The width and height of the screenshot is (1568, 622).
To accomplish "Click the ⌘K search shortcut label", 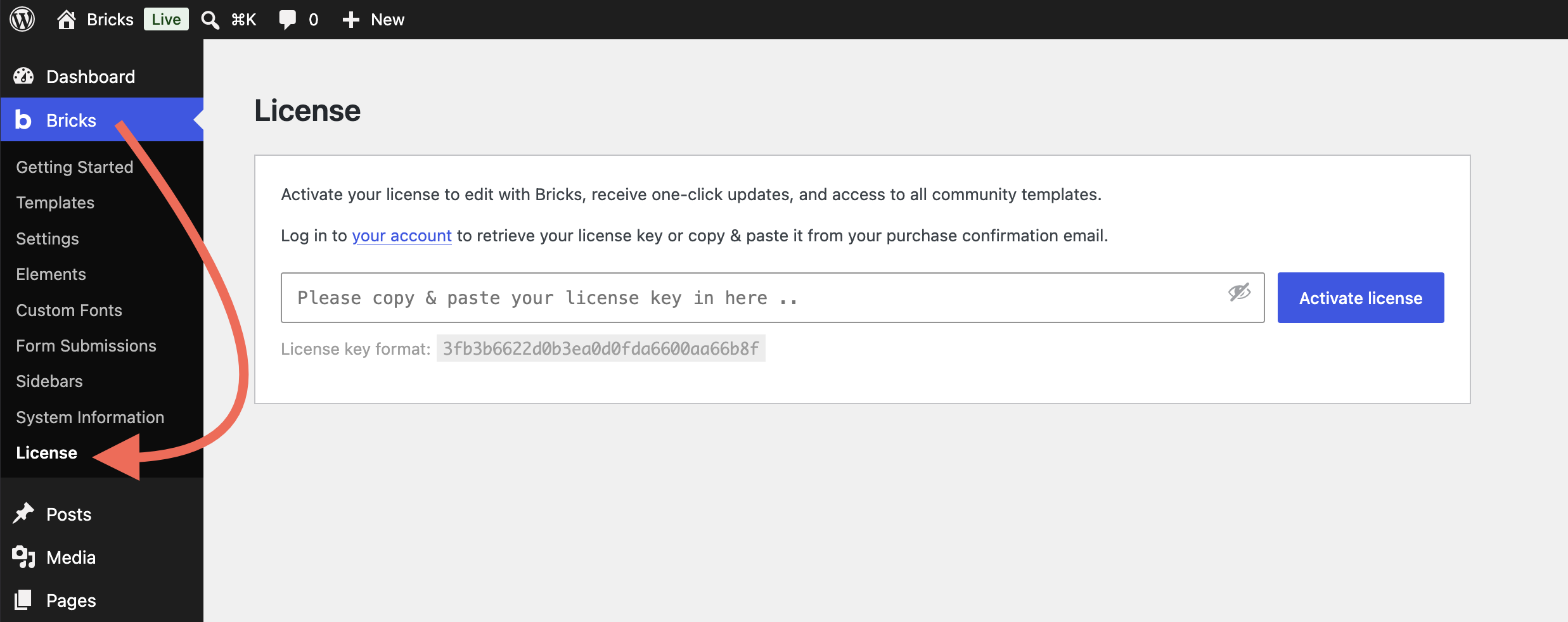I will [244, 20].
